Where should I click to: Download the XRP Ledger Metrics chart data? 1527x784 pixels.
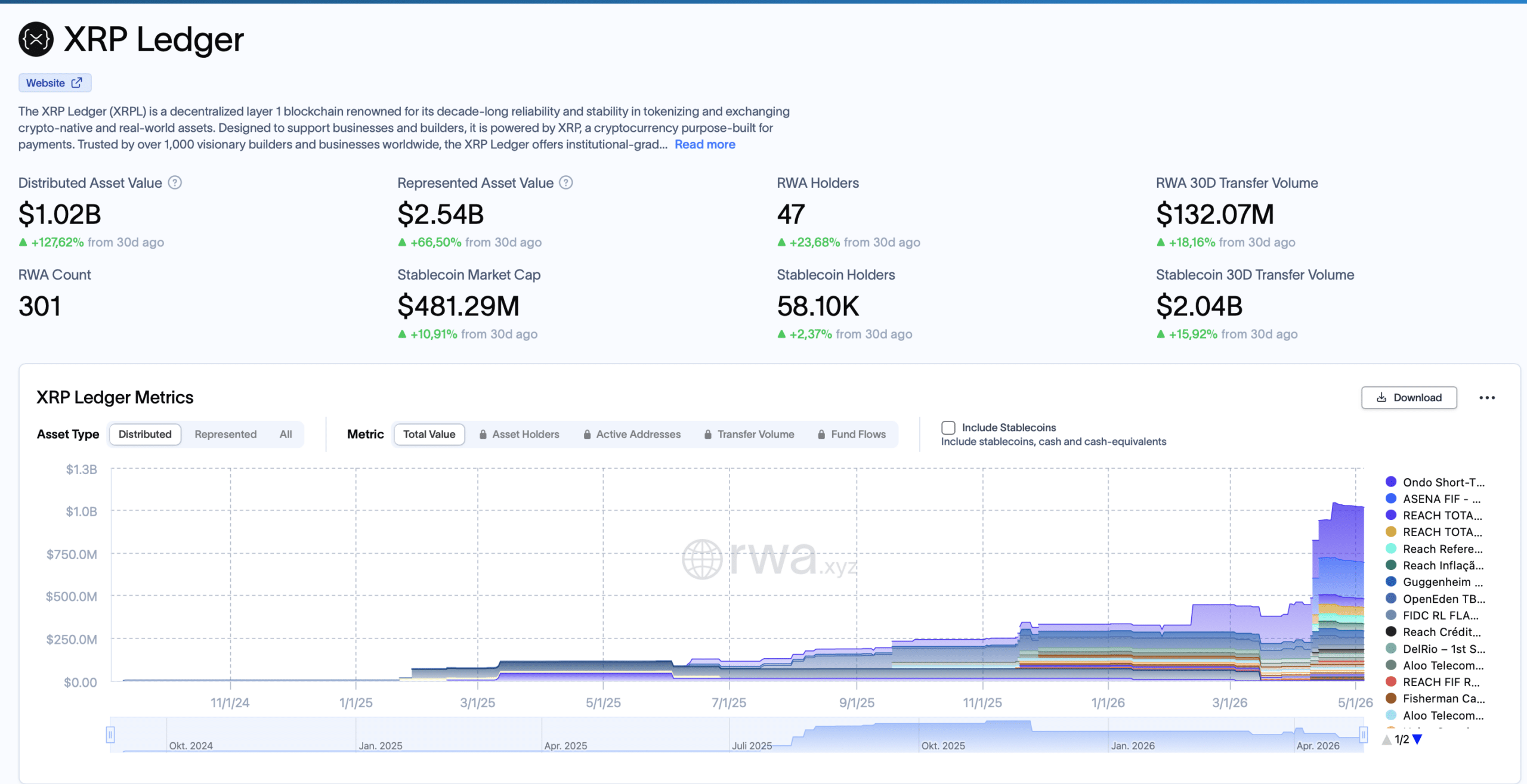(1409, 398)
